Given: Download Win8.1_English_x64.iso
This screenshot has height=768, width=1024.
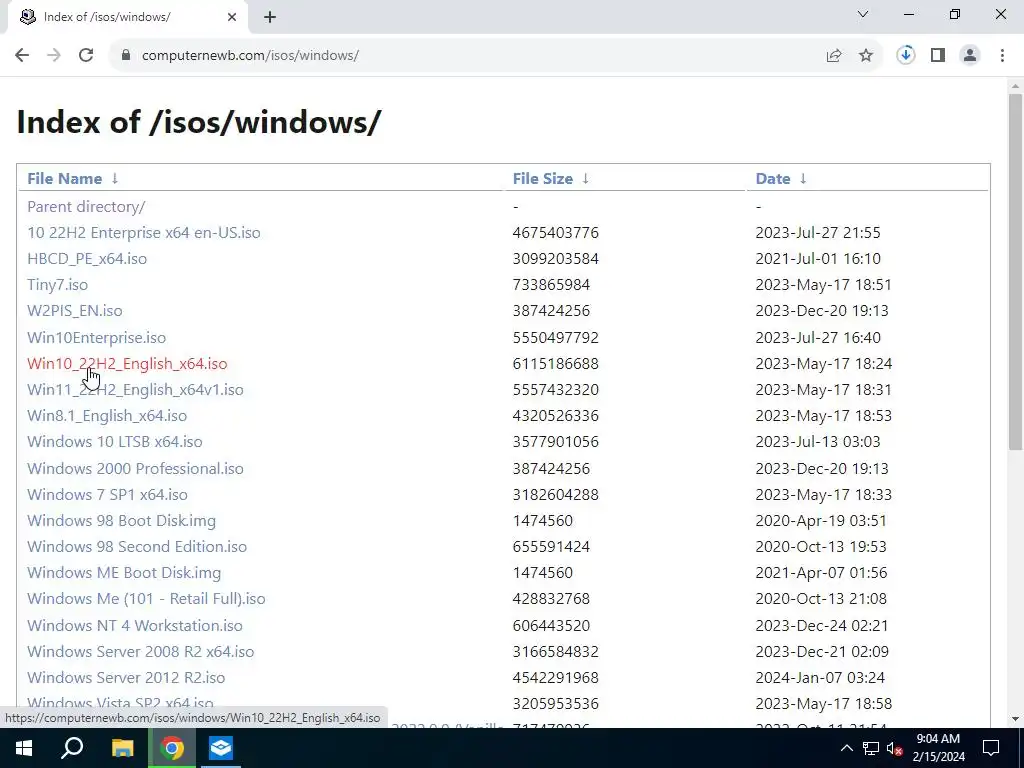Looking at the screenshot, I should coord(107,416).
